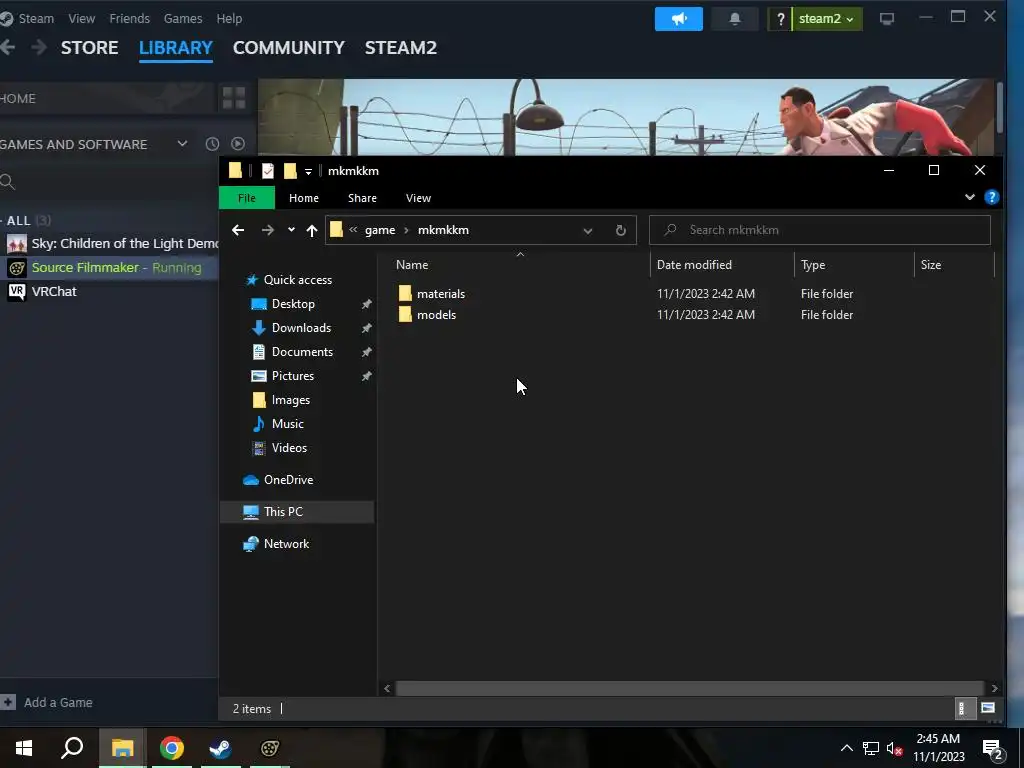Screen dimensions: 1024x768
Task: Select the models folder
Action: (436, 315)
